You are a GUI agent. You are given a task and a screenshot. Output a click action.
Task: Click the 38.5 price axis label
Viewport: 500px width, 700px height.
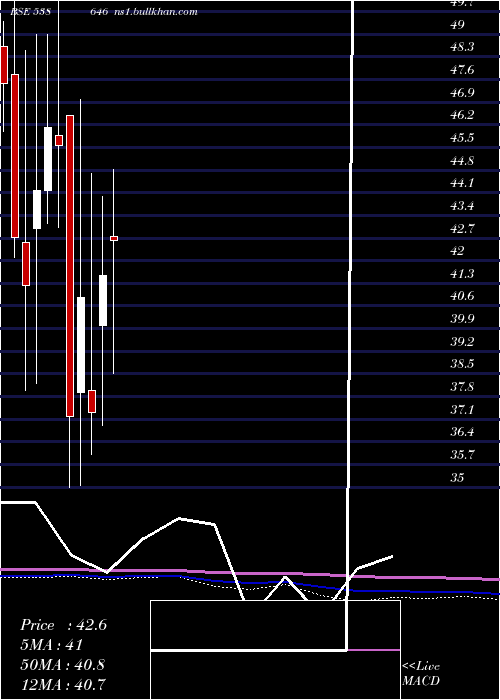(462, 364)
